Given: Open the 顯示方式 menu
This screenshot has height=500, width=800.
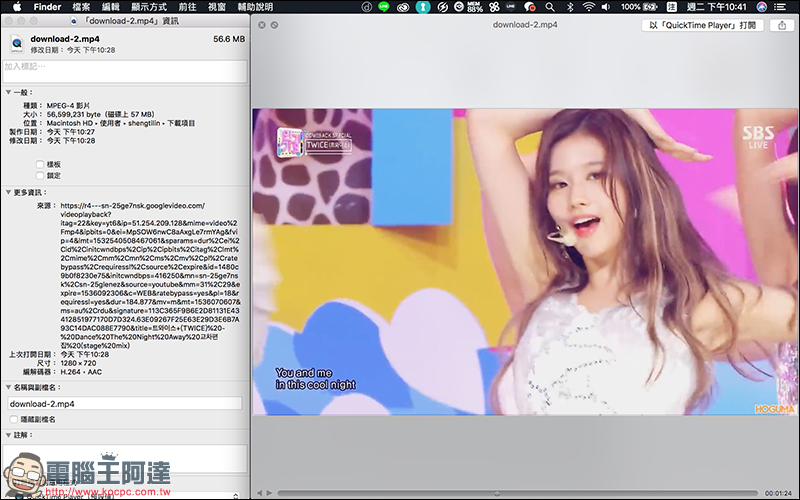Looking at the screenshot, I should pyautogui.click(x=148, y=7).
